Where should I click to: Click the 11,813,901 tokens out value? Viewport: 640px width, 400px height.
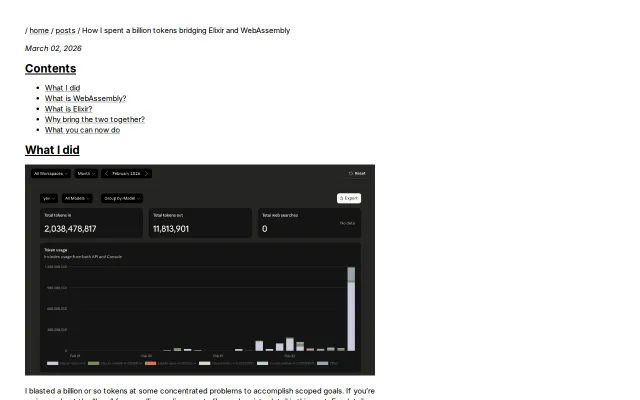point(171,229)
